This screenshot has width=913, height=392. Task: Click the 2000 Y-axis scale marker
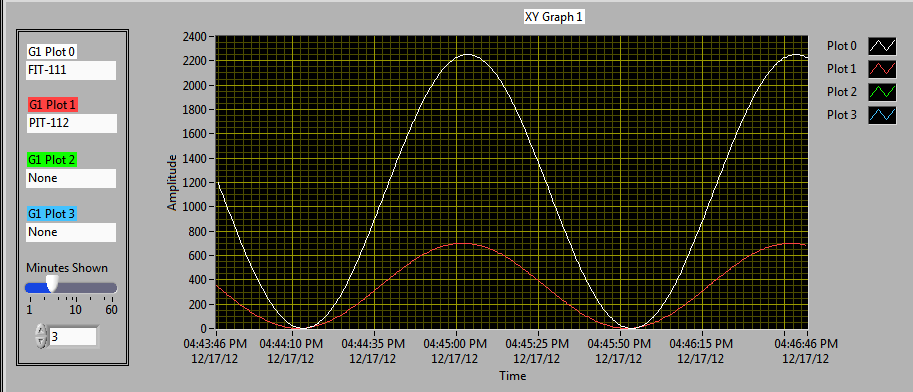click(194, 86)
